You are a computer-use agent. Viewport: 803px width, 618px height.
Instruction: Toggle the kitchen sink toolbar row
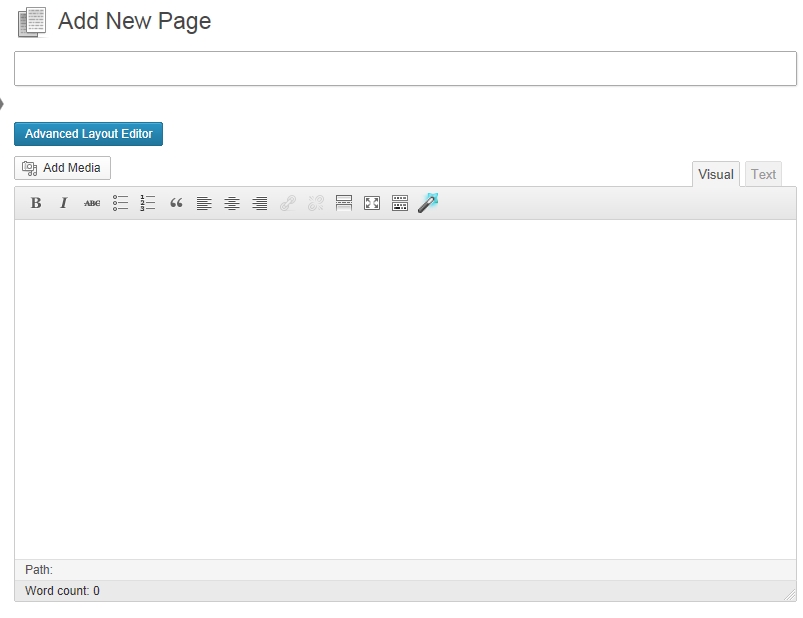[x=399, y=202]
